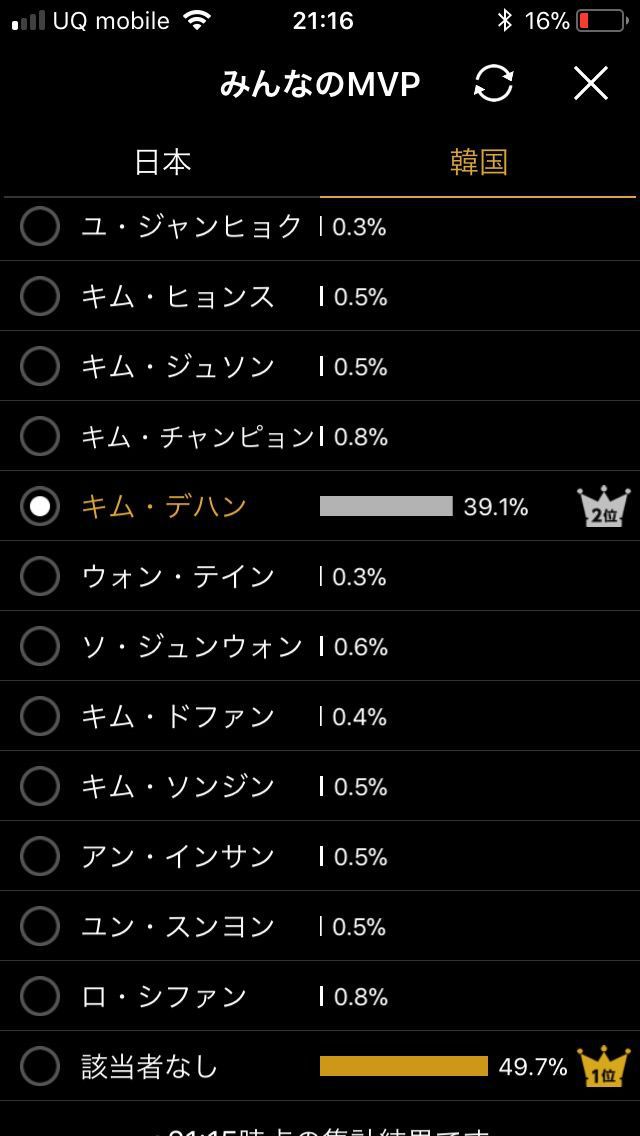Viewport: 640px width, 1136px height.
Task: Tap the キム・デハン player name
Action: click(164, 507)
